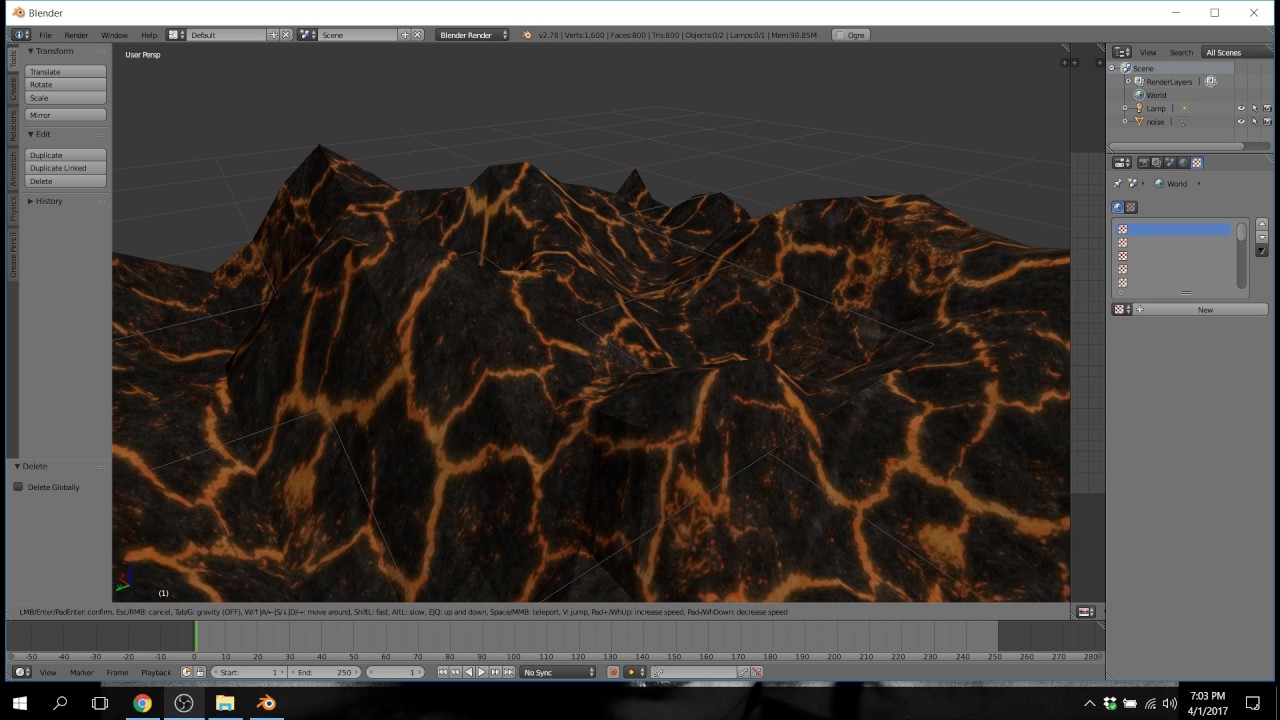Viewport: 1280px width, 720px height.
Task: Toggle noise object visibility eye
Action: pos(1241,122)
